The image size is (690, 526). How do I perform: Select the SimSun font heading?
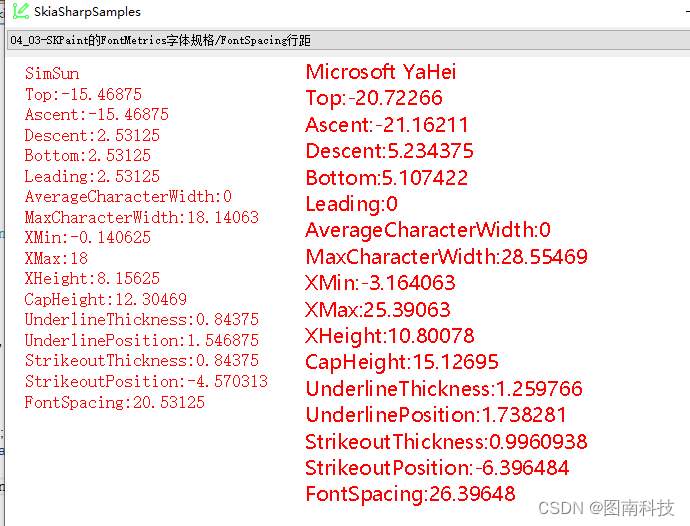pos(52,74)
